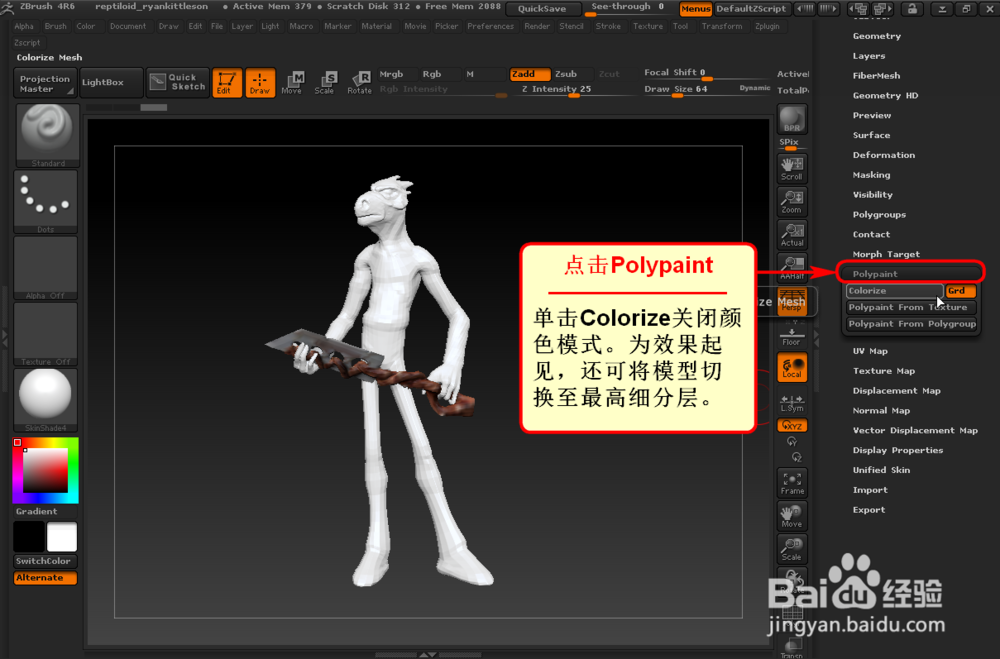The image size is (1000, 659).
Task: Pick a color in the color picker
Action: click(x=46, y=471)
